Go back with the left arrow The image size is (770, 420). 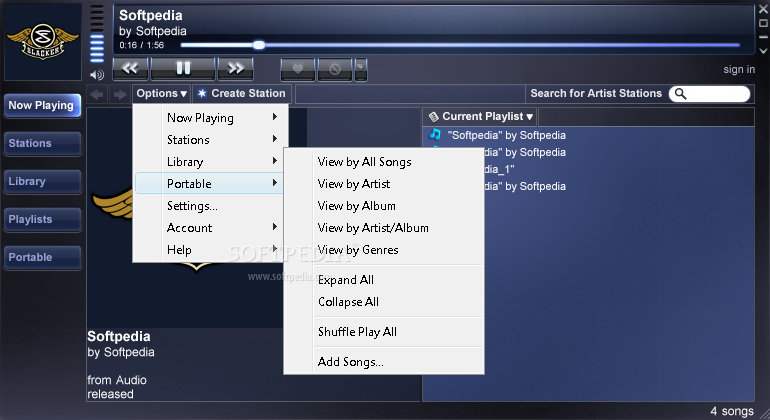pos(97,94)
